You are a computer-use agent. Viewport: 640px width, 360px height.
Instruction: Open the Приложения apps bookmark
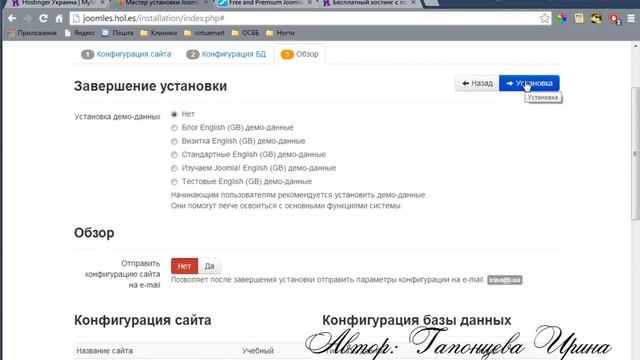(x=32, y=33)
